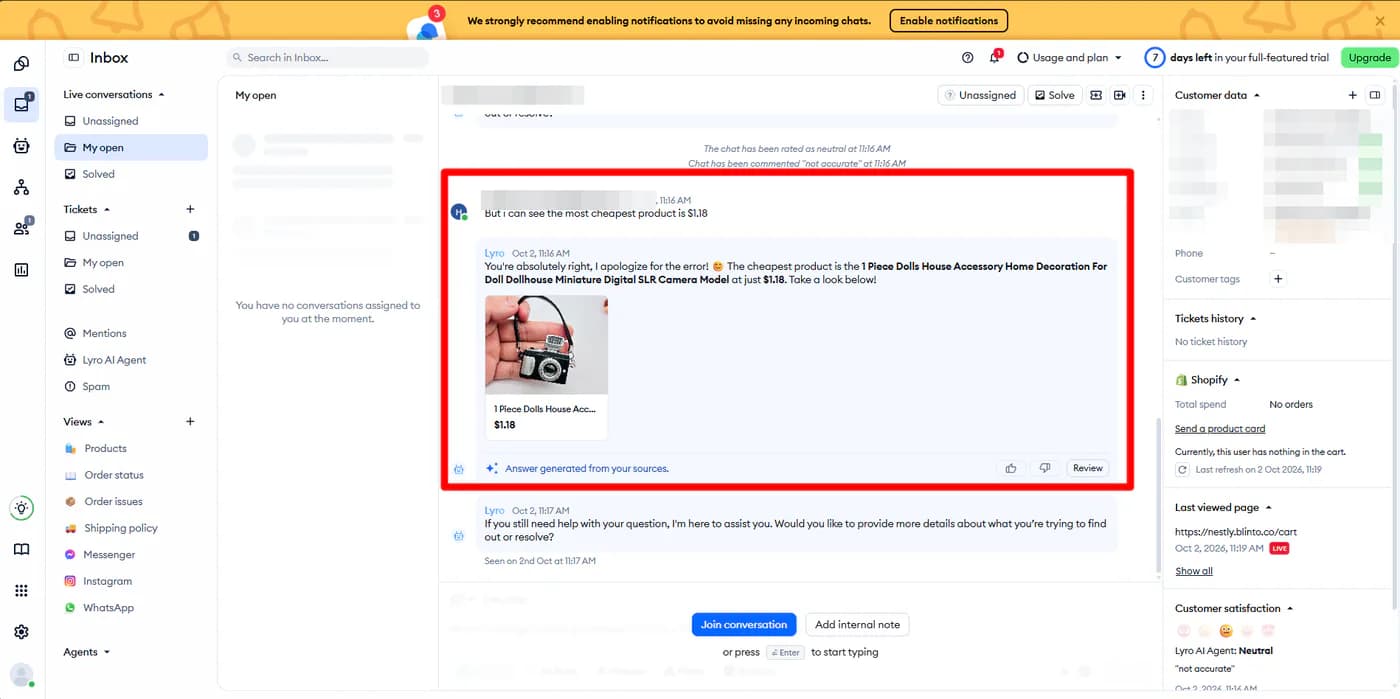Click the Solve button
This screenshot has height=699, width=1400.
[x=1055, y=95]
